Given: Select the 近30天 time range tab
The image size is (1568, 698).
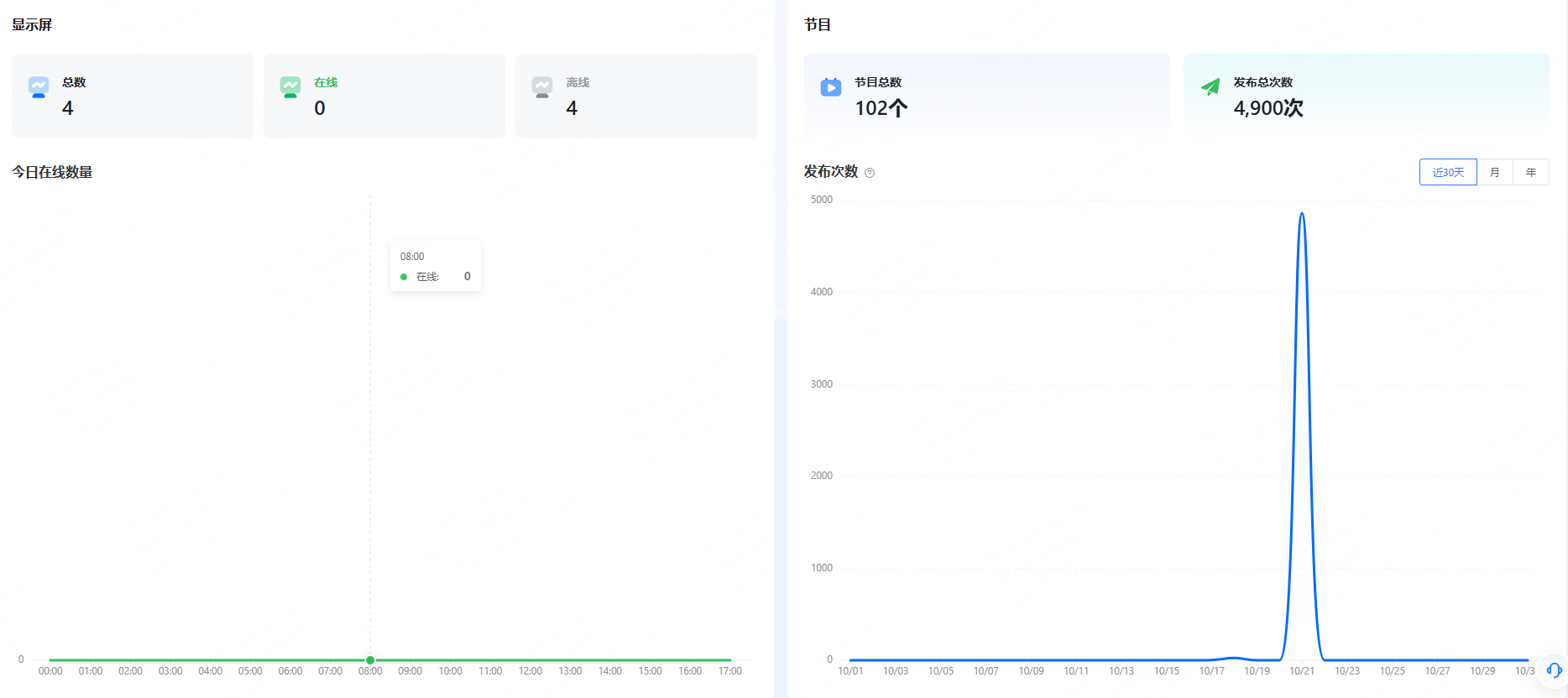Looking at the screenshot, I should (x=1448, y=172).
